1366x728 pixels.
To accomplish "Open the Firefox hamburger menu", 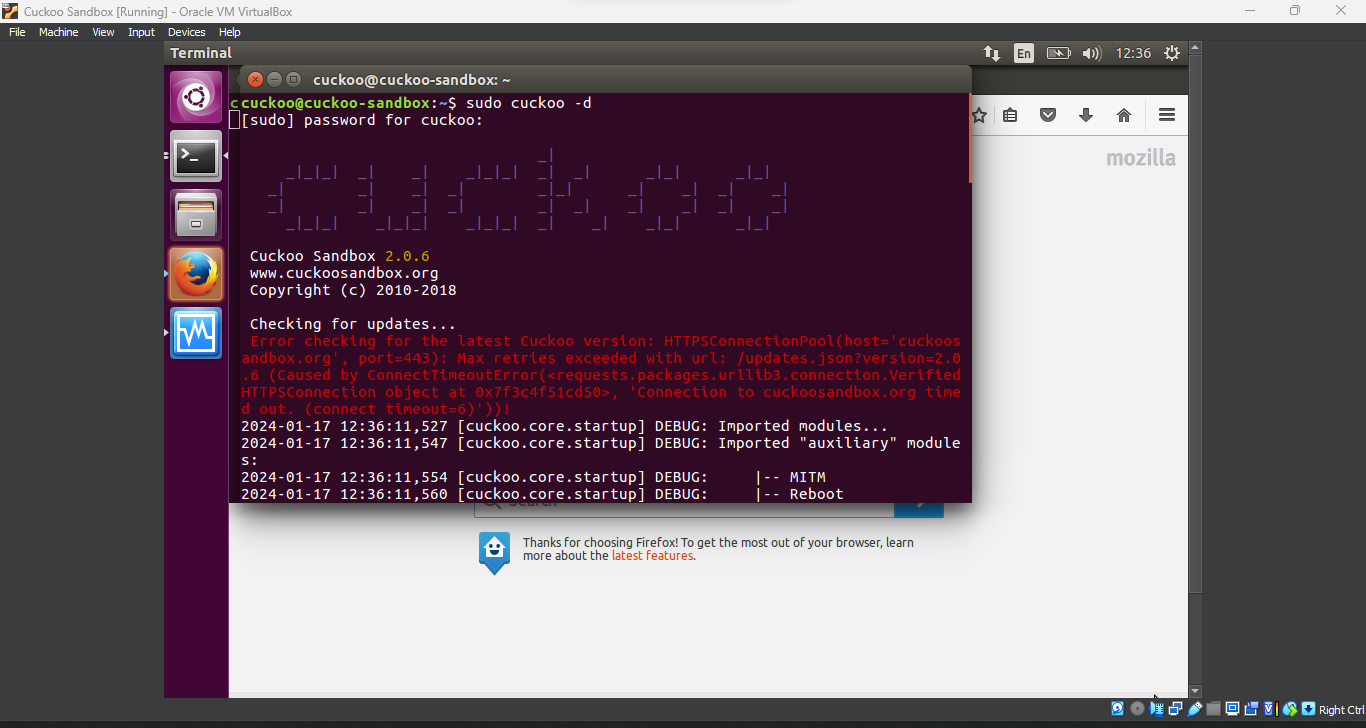I will click(1167, 115).
